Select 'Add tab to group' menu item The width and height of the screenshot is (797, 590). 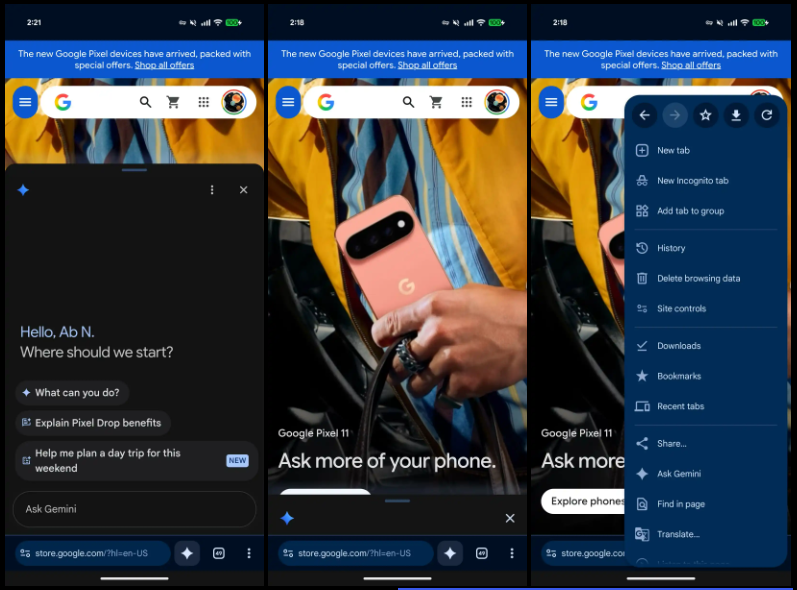(x=706, y=211)
